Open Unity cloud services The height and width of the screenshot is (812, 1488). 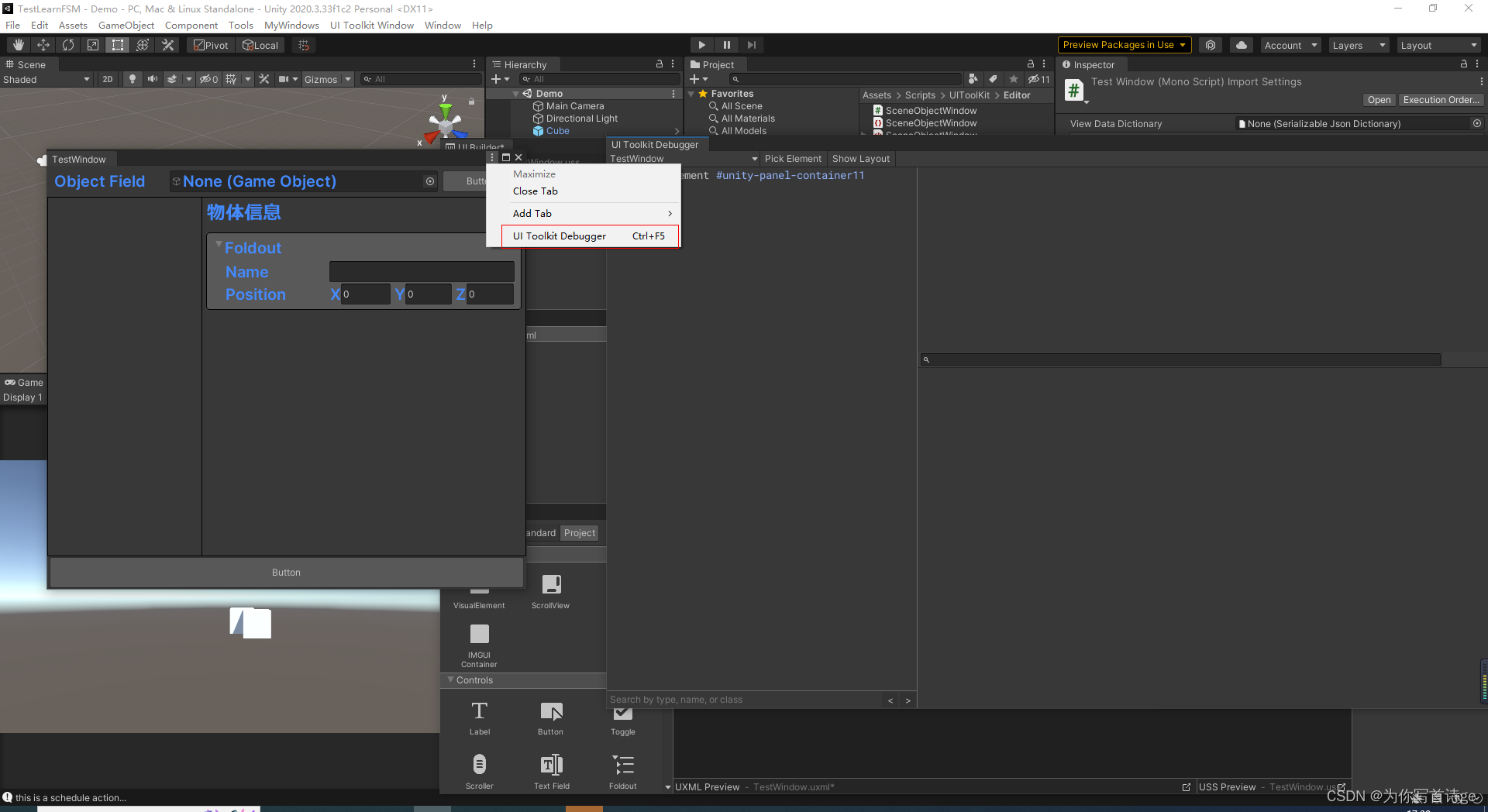1242,44
